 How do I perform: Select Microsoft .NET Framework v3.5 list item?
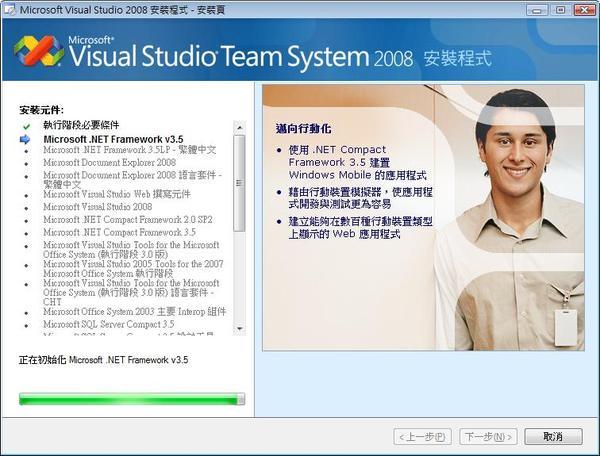(113, 139)
